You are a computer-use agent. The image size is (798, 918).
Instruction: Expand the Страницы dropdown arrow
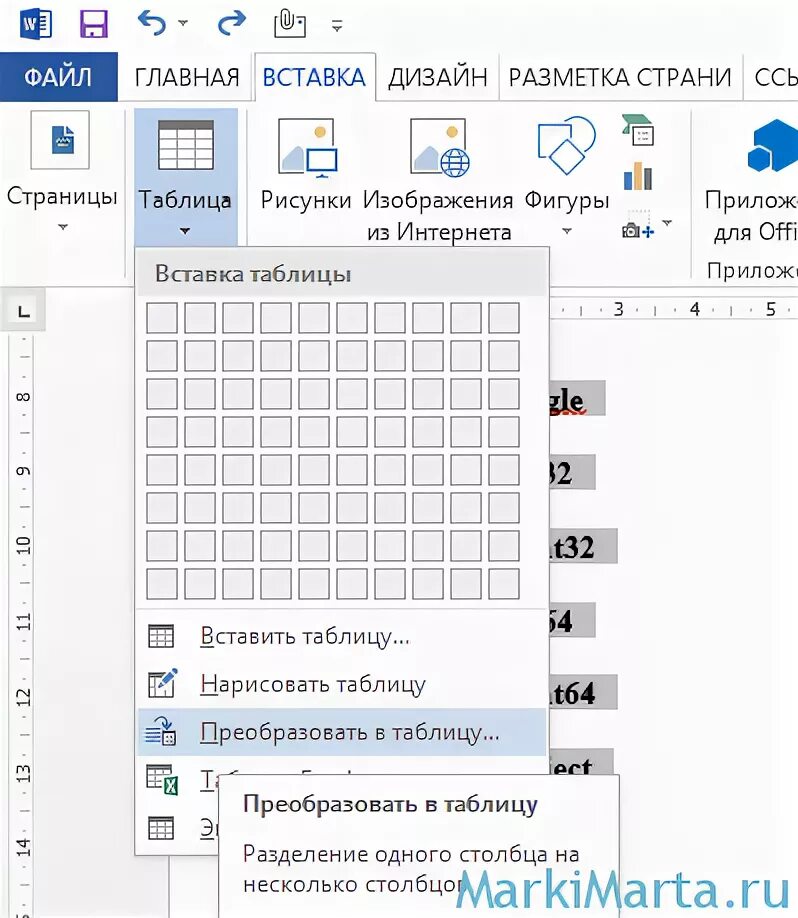click(63, 227)
